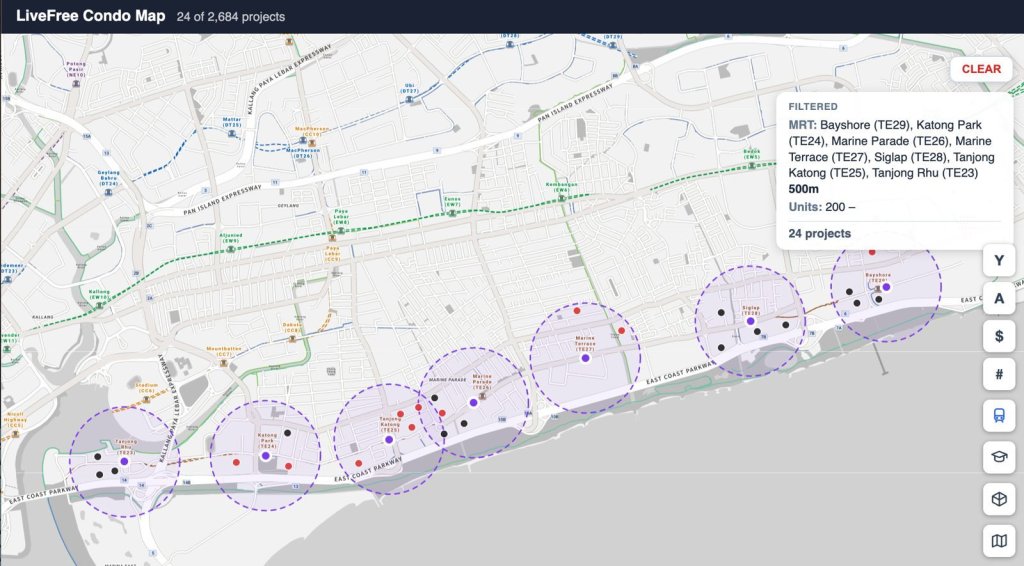Viewport: 1024px width, 566px height.
Task: Click the Mattar (DT25) station icon
Action: click(231, 133)
